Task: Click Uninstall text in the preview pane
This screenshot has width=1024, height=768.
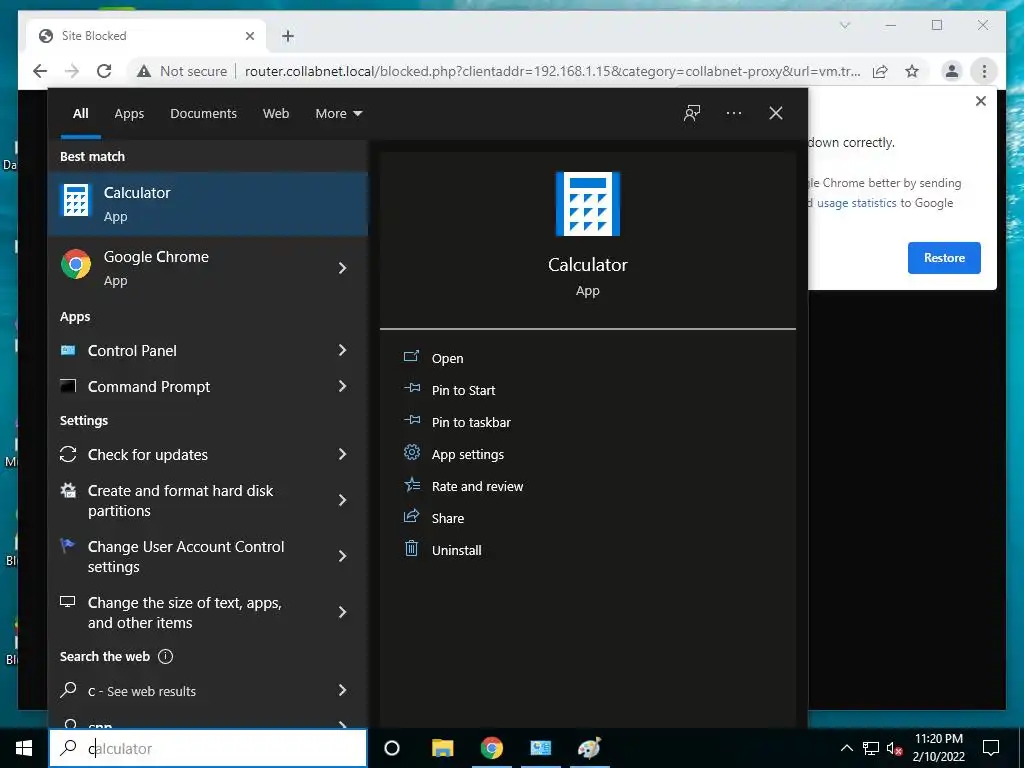Action: tap(456, 551)
